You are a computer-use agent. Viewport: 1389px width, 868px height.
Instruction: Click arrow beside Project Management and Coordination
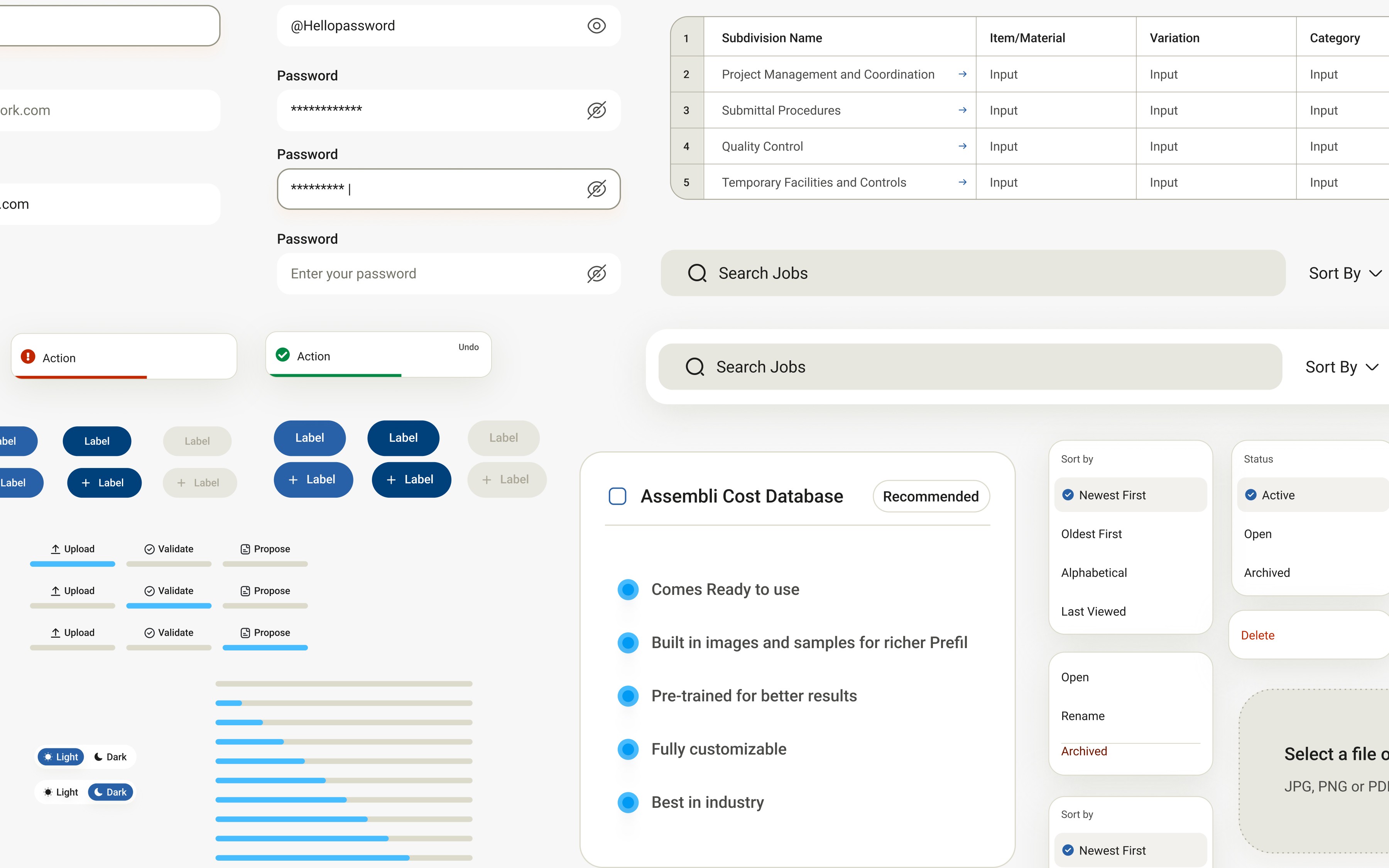coord(963,74)
